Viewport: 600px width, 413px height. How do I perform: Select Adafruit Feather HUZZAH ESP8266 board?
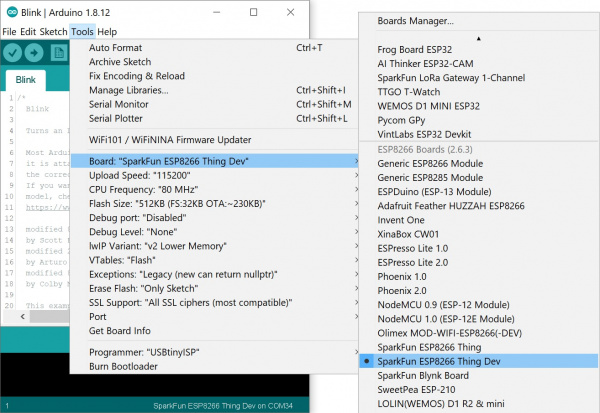pyautogui.click(x=478, y=206)
